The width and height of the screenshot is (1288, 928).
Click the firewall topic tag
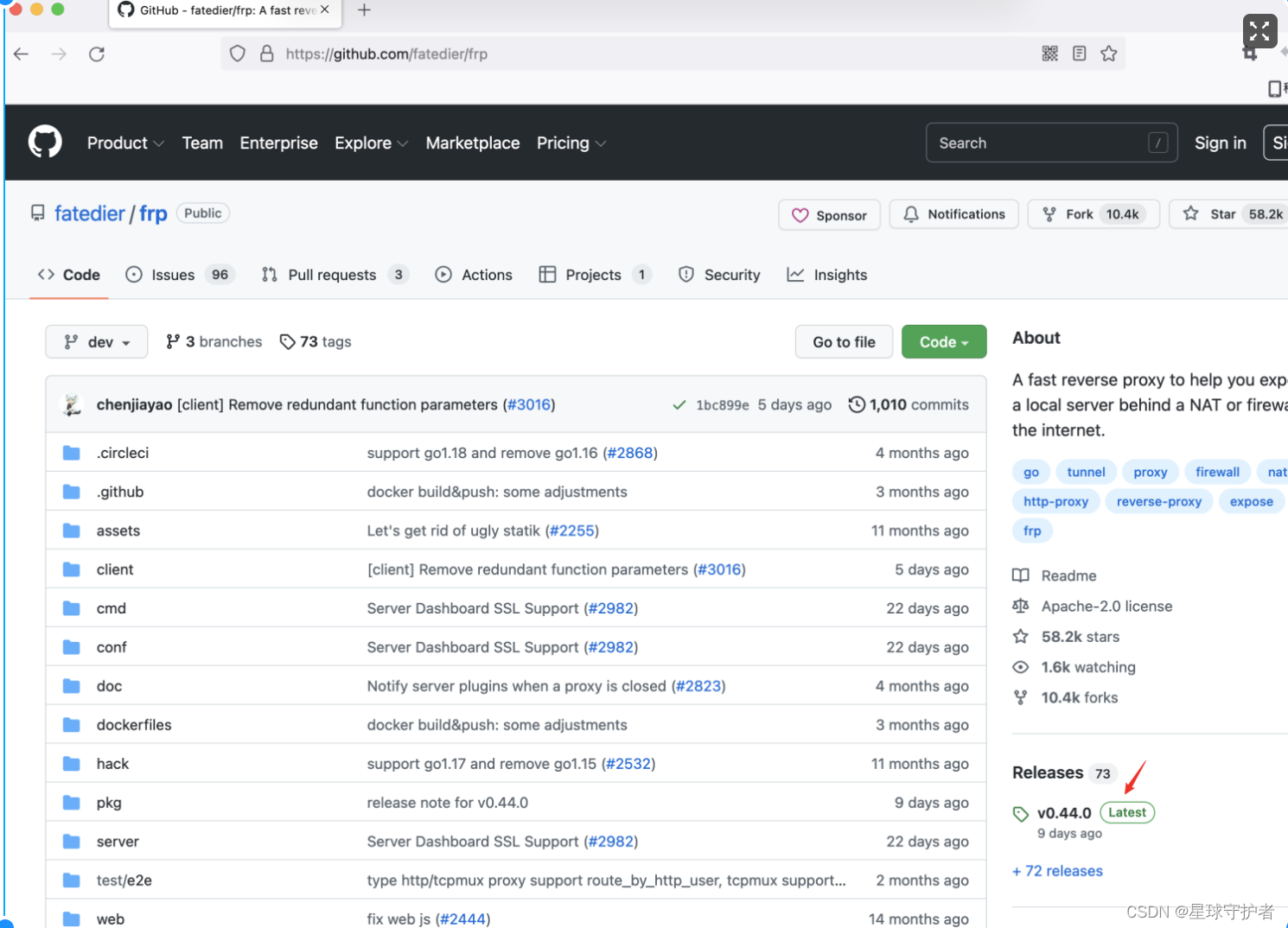(x=1217, y=472)
